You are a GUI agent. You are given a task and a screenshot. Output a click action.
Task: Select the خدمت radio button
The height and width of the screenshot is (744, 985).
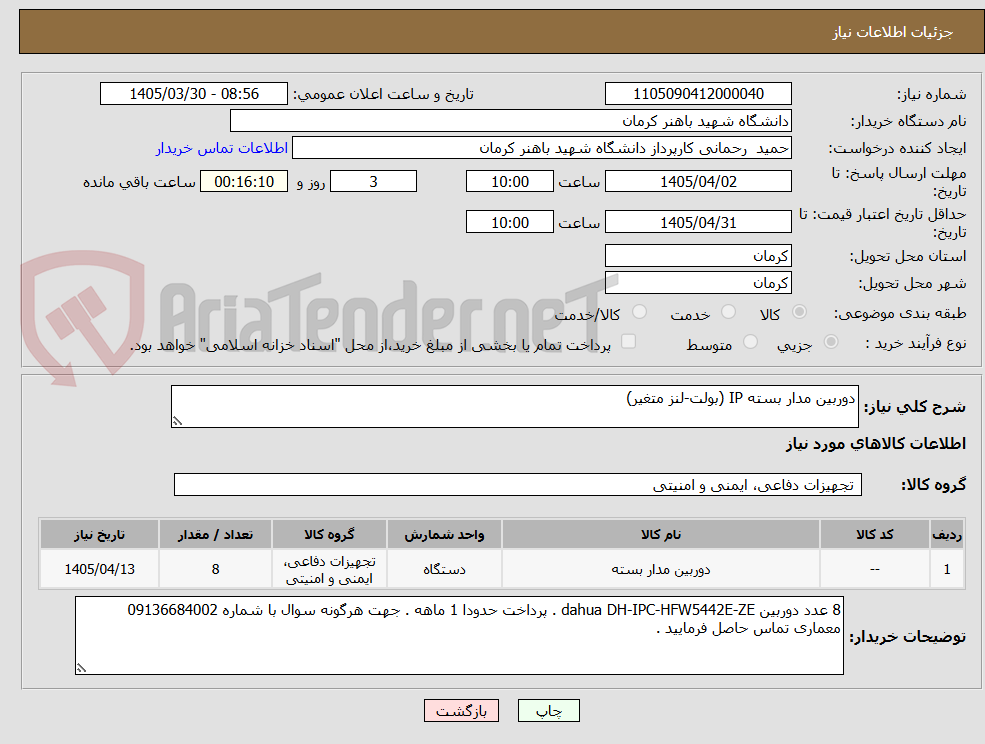point(729,312)
